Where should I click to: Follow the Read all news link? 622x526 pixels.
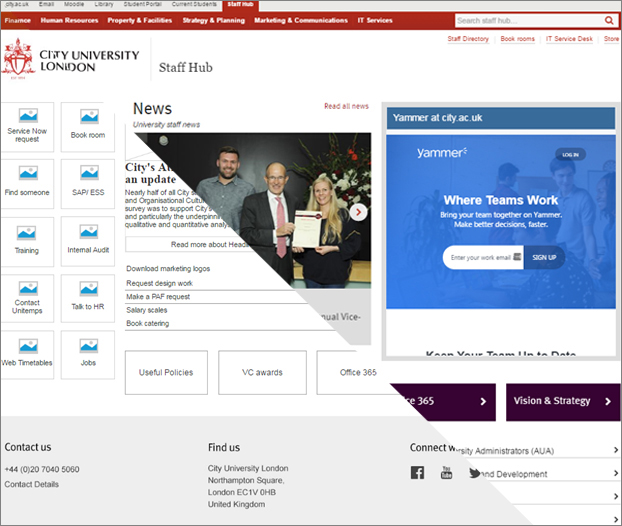pyautogui.click(x=346, y=106)
